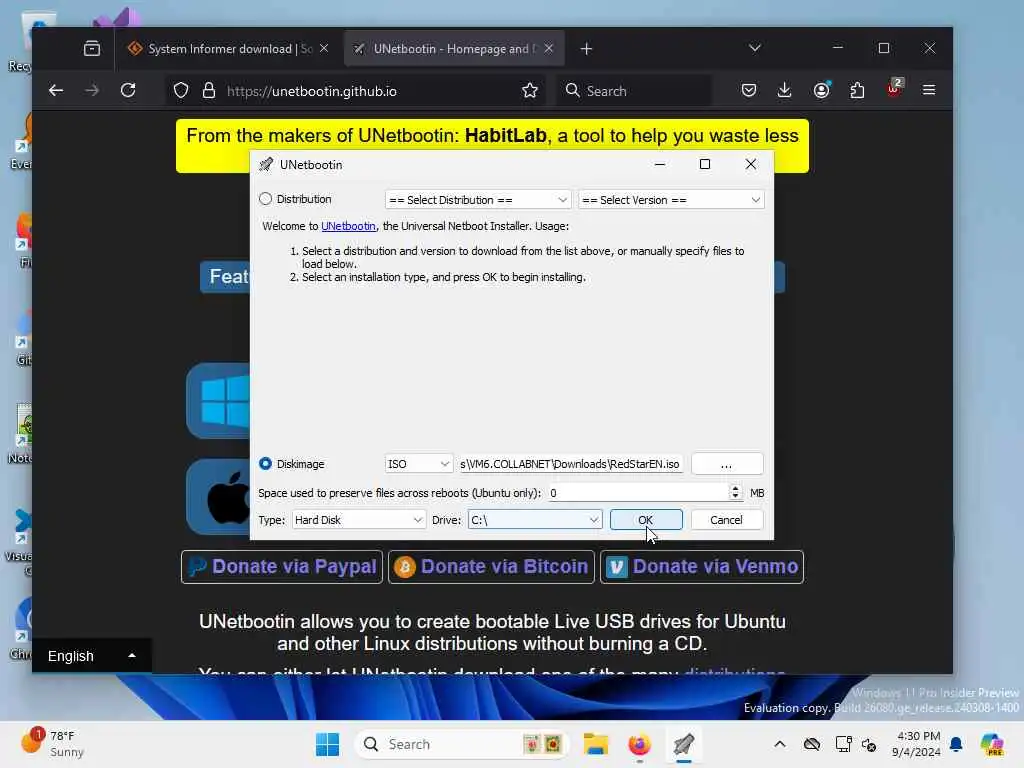Screen dimensions: 1024x768
Task: Open Firefox View icon
Action: pyautogui.click(x=92, y=48)
